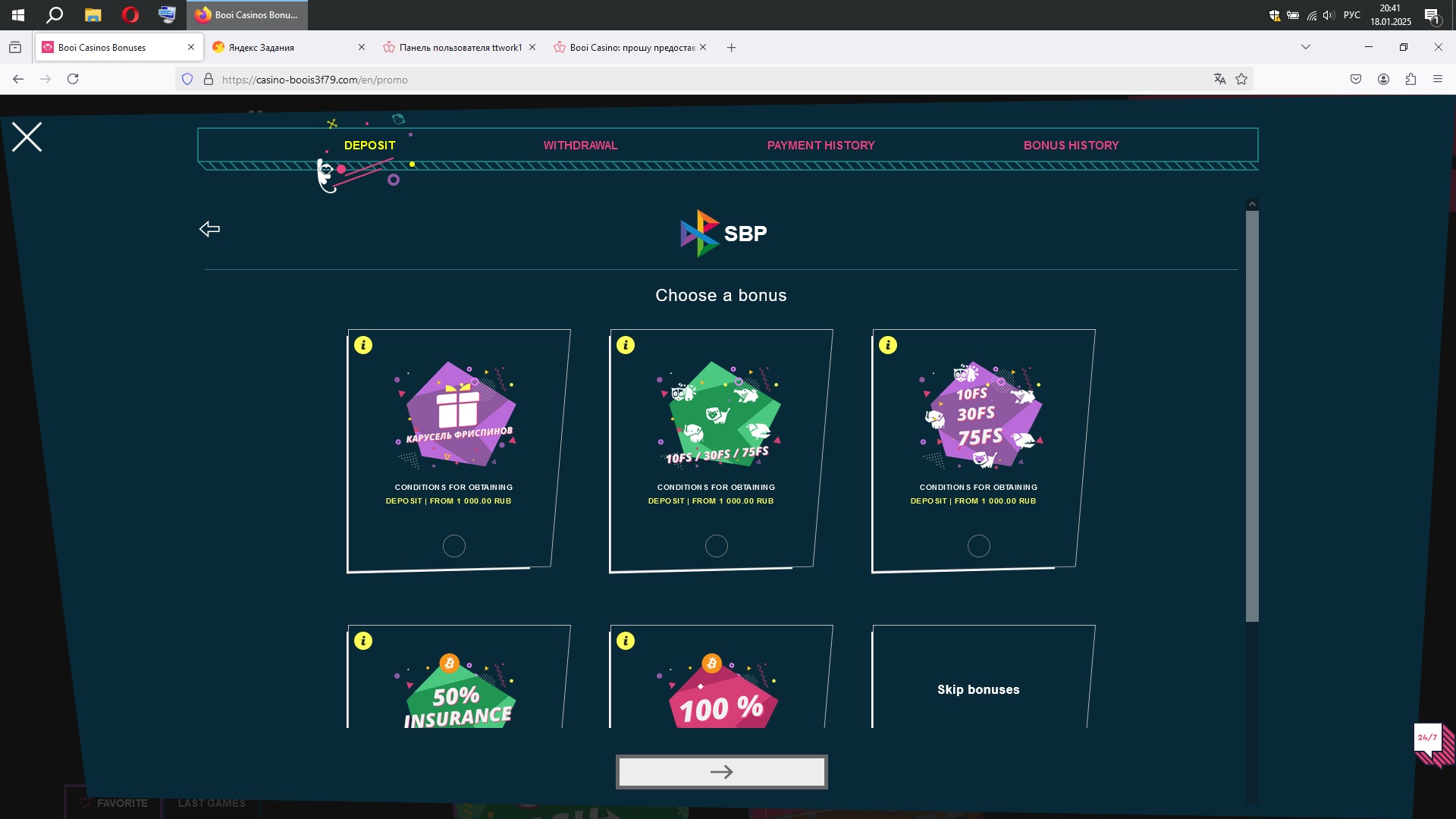Open Windows search from taskbar

[x=55, y=15]
